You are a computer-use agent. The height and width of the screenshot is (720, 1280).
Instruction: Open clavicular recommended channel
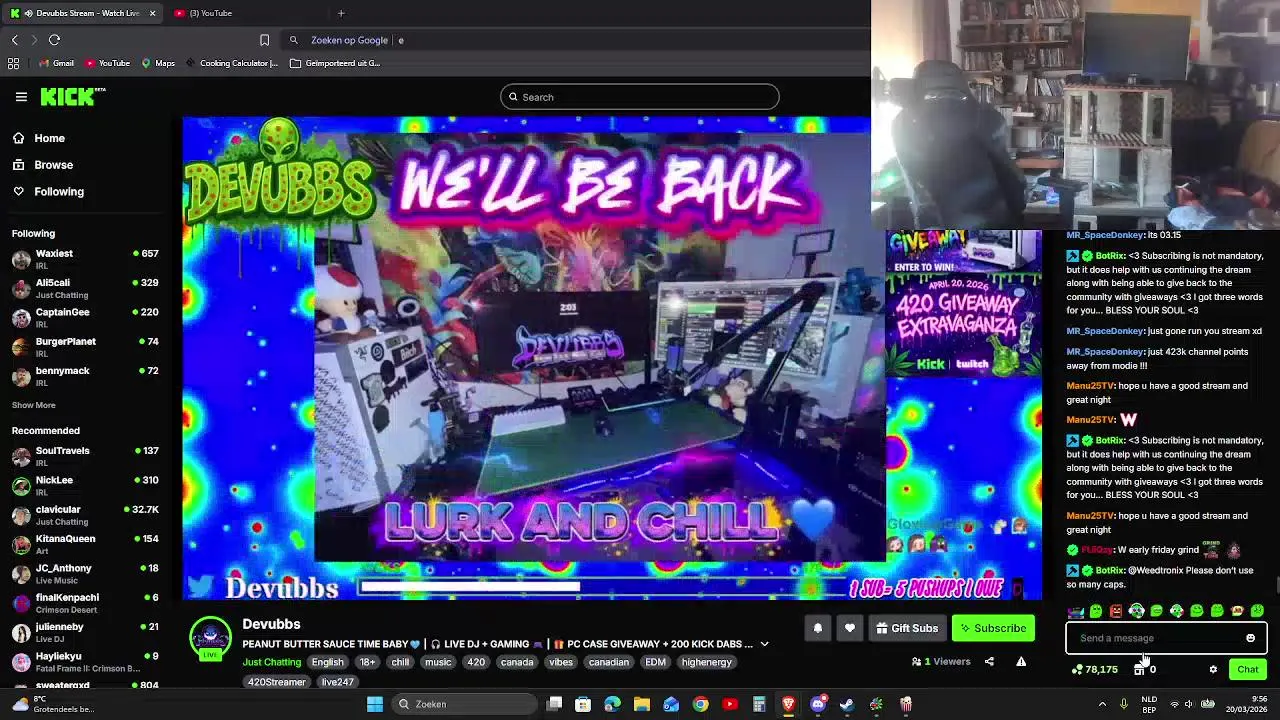click(x=86, y=515)
